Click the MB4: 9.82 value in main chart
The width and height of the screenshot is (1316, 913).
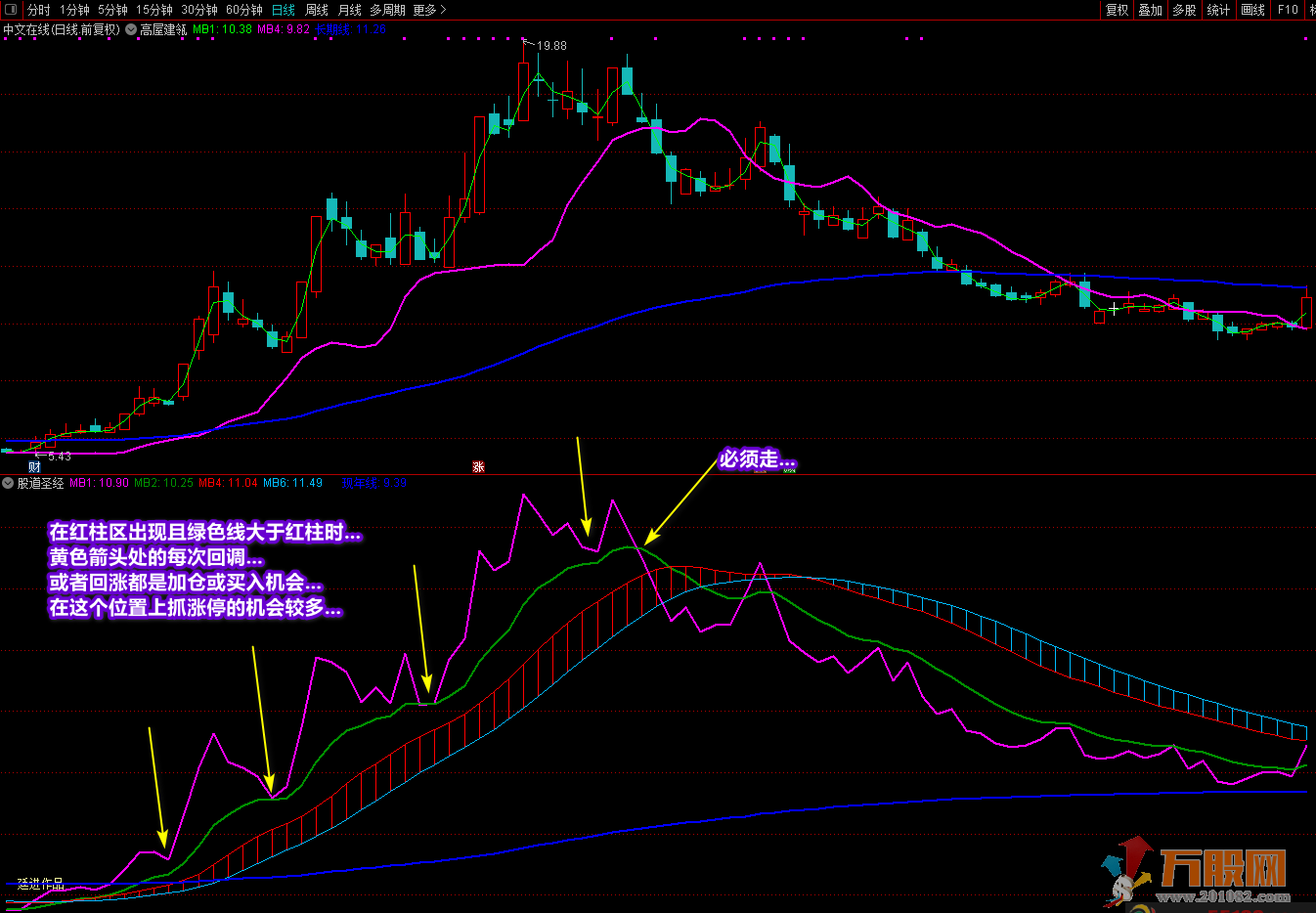click(x=284, y=29)
